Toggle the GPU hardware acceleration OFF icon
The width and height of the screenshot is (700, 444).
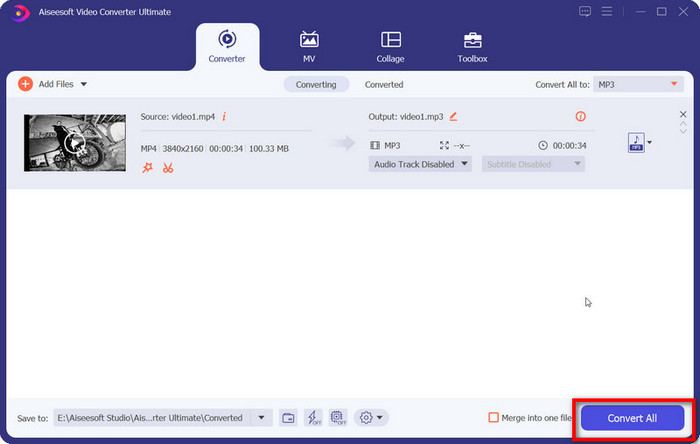(x=338, y=418)
